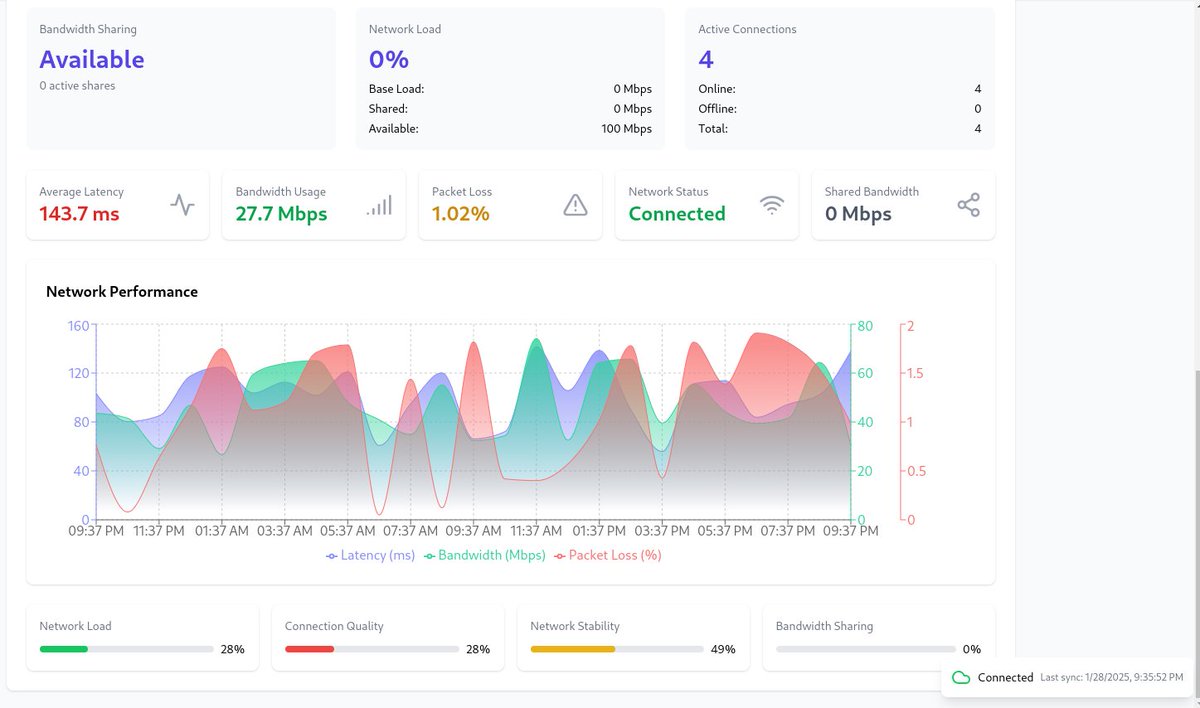Click the 28% Network Load percentage
The image size is (1200, 708).
coord(233,650)
